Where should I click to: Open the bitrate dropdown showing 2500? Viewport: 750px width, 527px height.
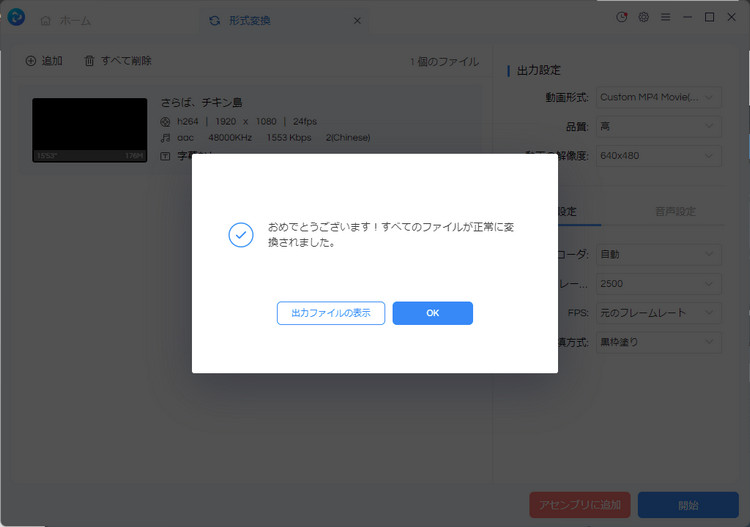tap(658, 284)
